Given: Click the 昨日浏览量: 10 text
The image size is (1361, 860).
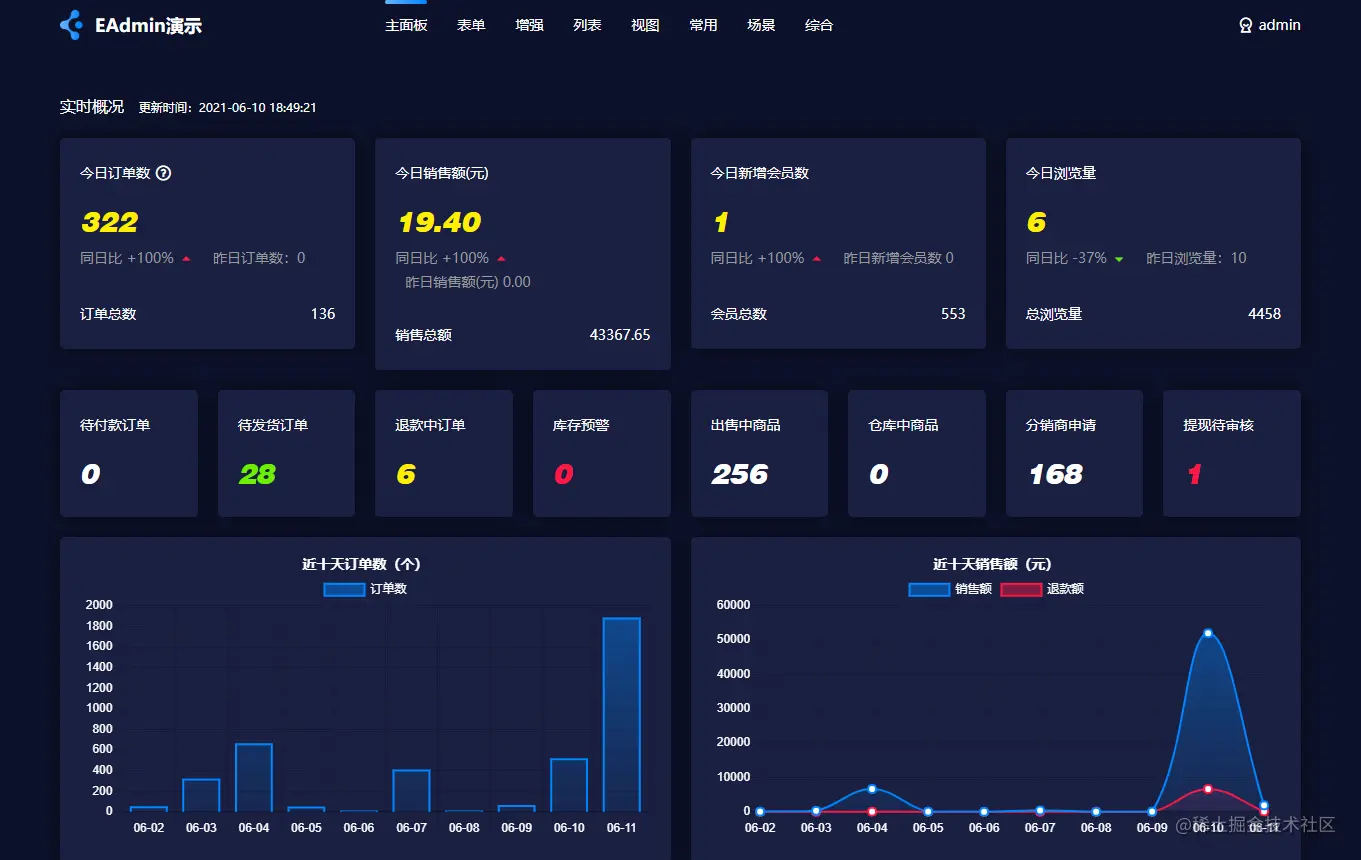Looking at the screenshot, I should point(1196,258).
